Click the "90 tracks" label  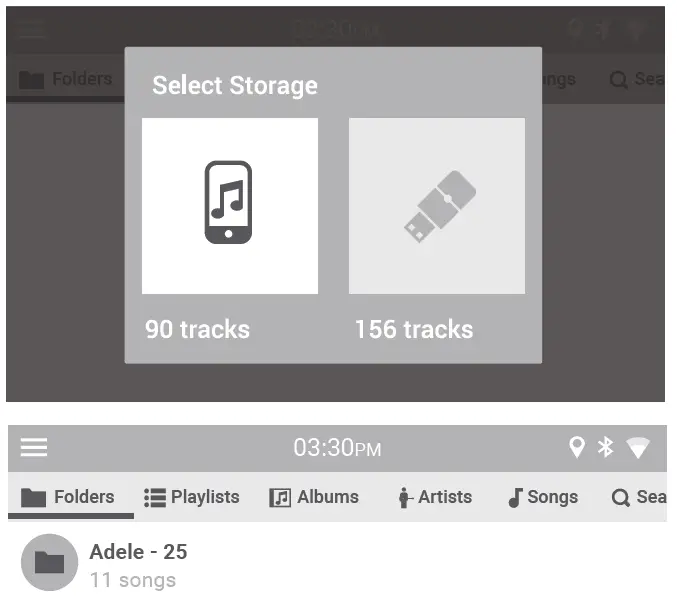(x=197, y=329)
